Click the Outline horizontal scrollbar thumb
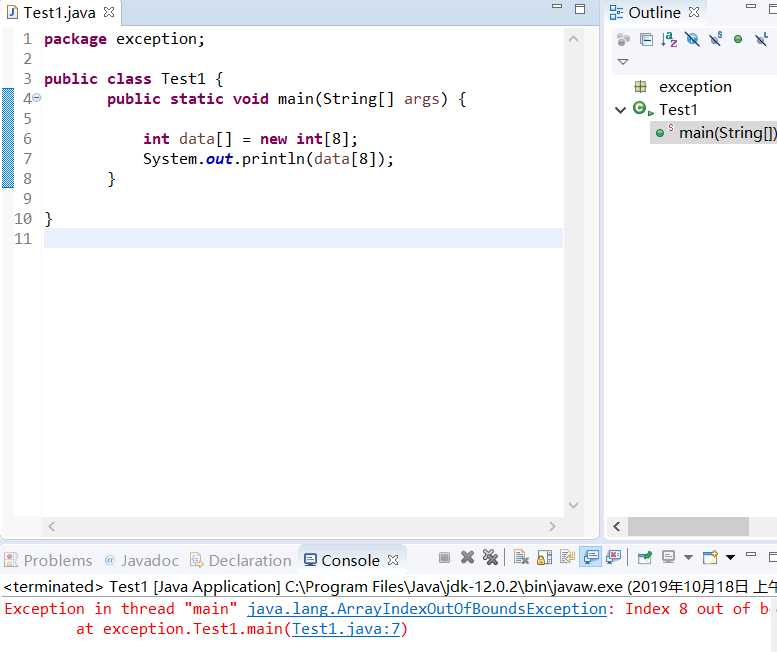The height and width of the screenshot is (652, 777). tap(688, 526)
